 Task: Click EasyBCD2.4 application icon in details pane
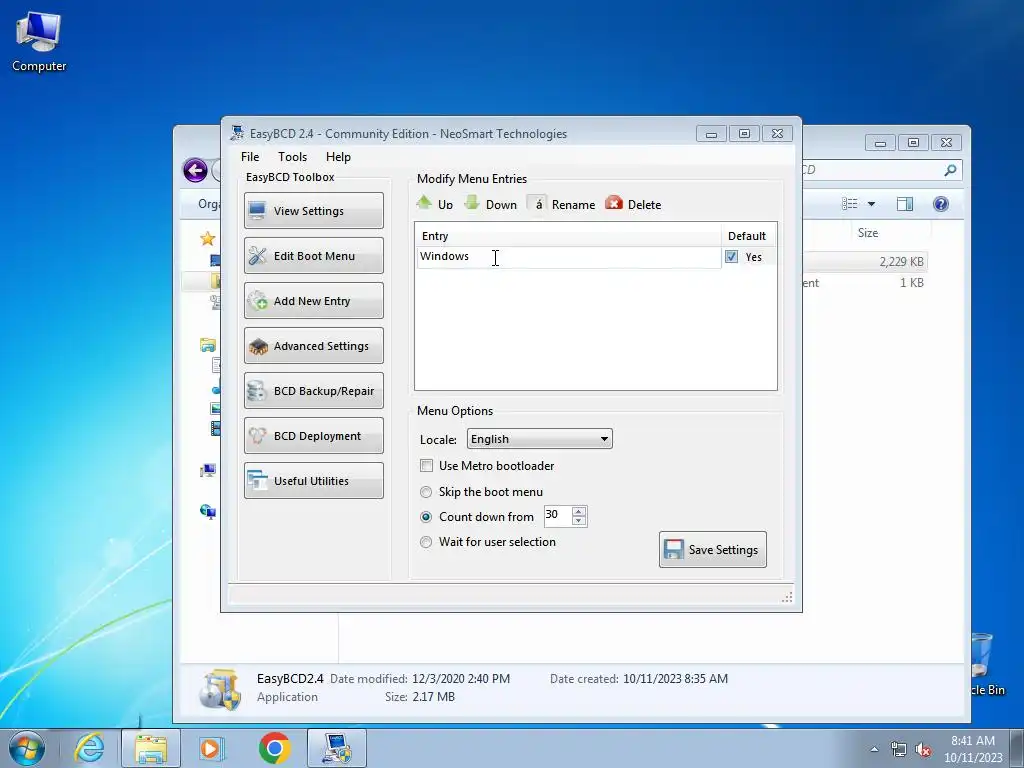pyautogui.click(x=220, y=688)
